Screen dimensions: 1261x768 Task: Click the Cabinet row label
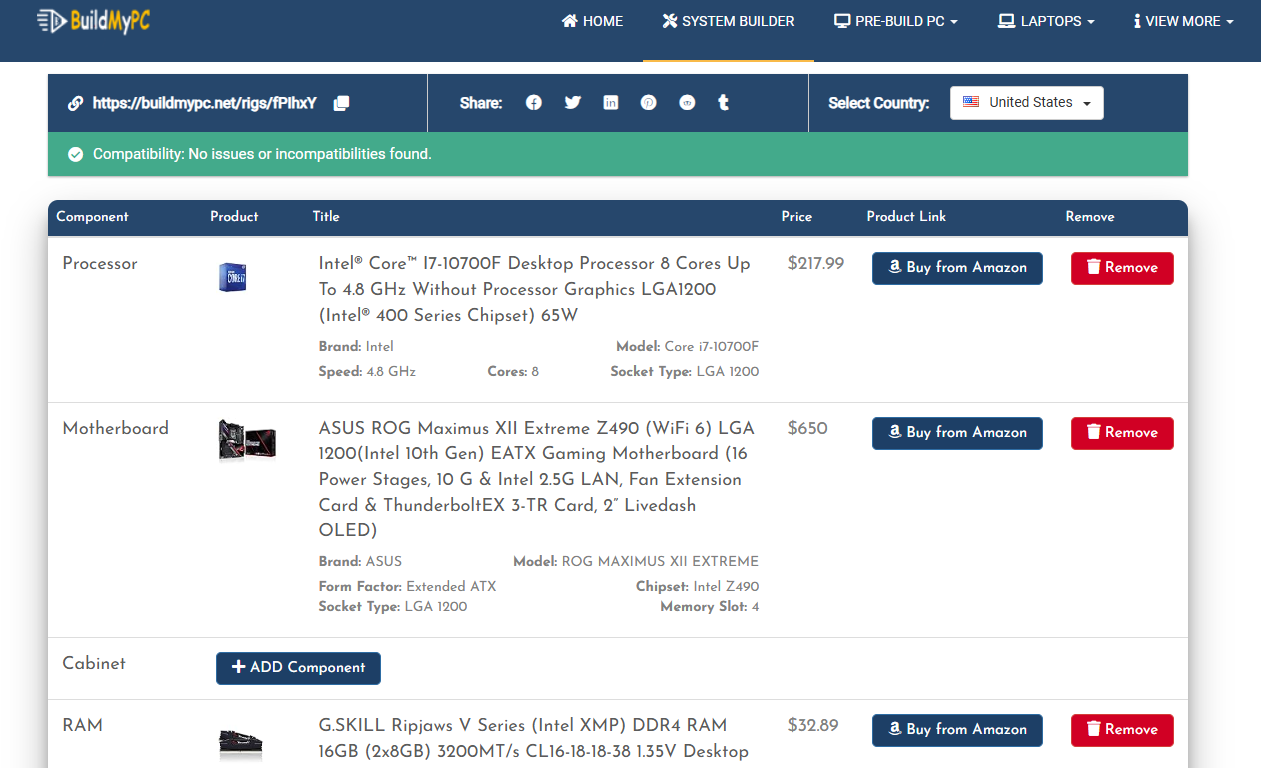(x=94, y=664)
